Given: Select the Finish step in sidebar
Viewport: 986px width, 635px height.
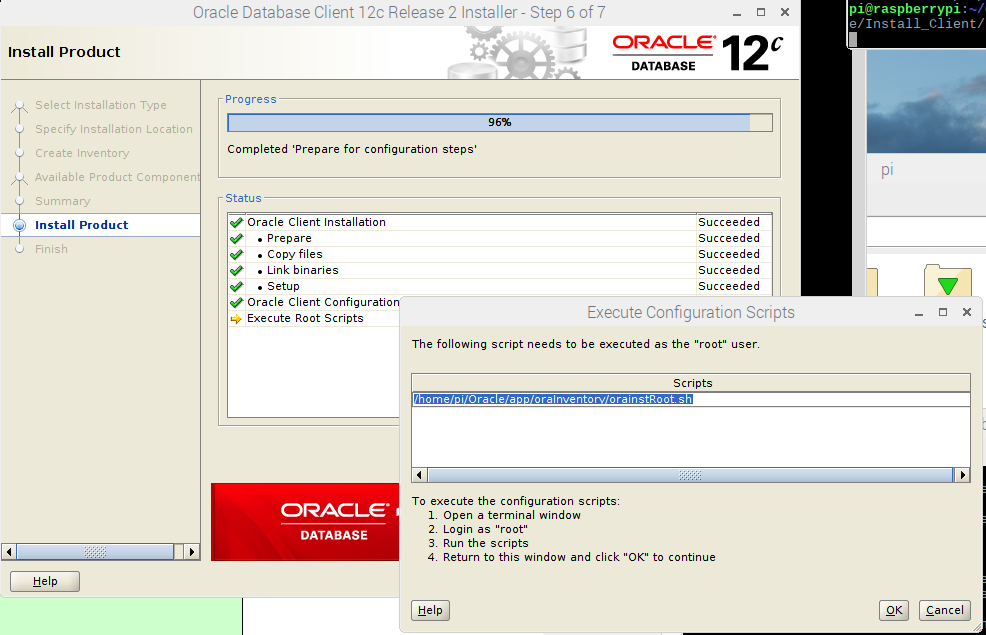Looking at the screenshot, I should point(51,249).
